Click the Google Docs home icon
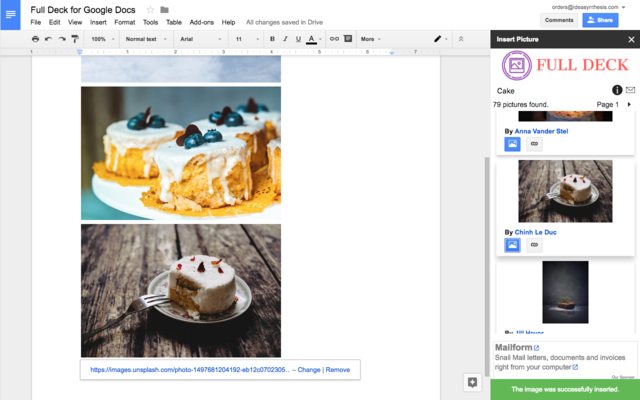 (10, 15)
